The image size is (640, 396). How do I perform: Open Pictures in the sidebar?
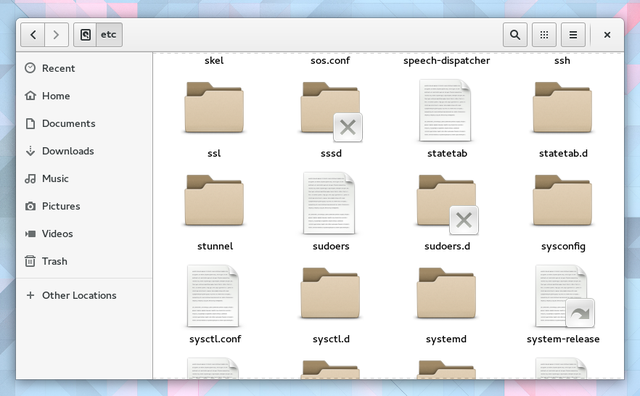pyautogui.click(x=84, y=206)
